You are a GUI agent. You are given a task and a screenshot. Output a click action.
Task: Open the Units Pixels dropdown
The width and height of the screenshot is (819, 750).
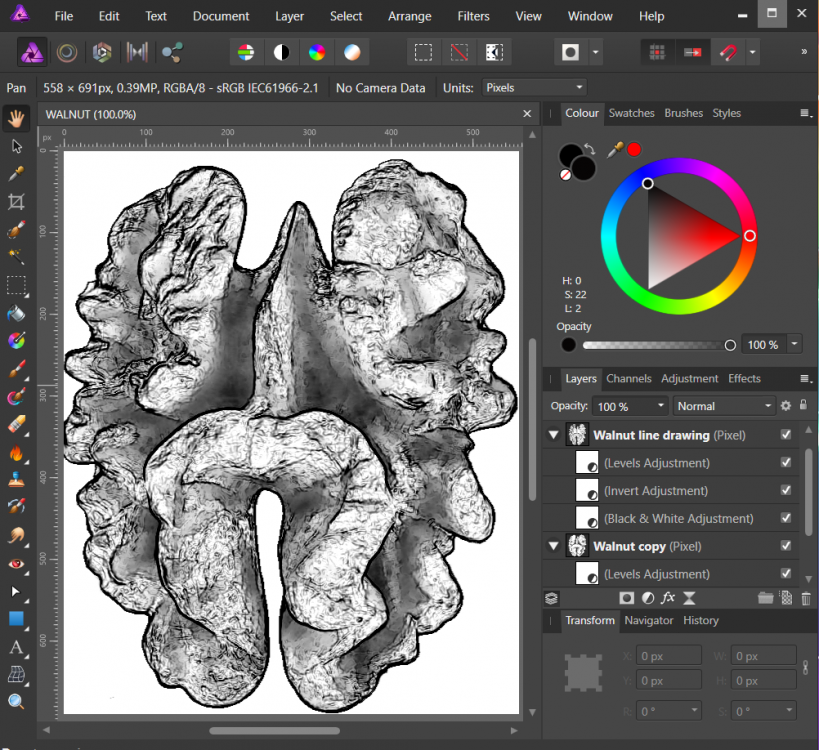[534, 88]
